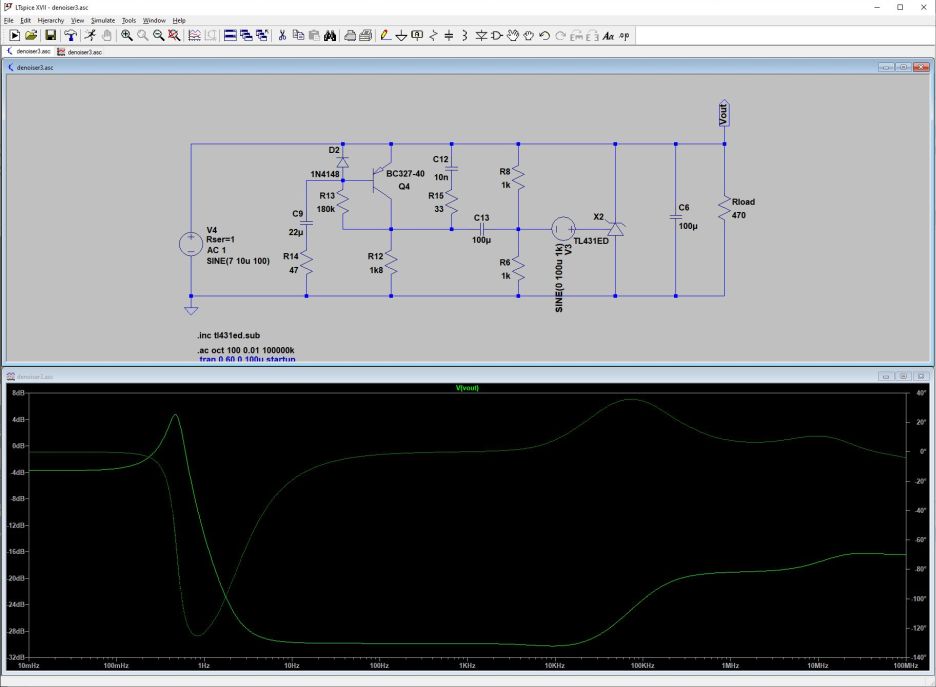The width and height of the screenshot is (936, 687).
Task: Select the Move hand tool
Action: (513, 36)
